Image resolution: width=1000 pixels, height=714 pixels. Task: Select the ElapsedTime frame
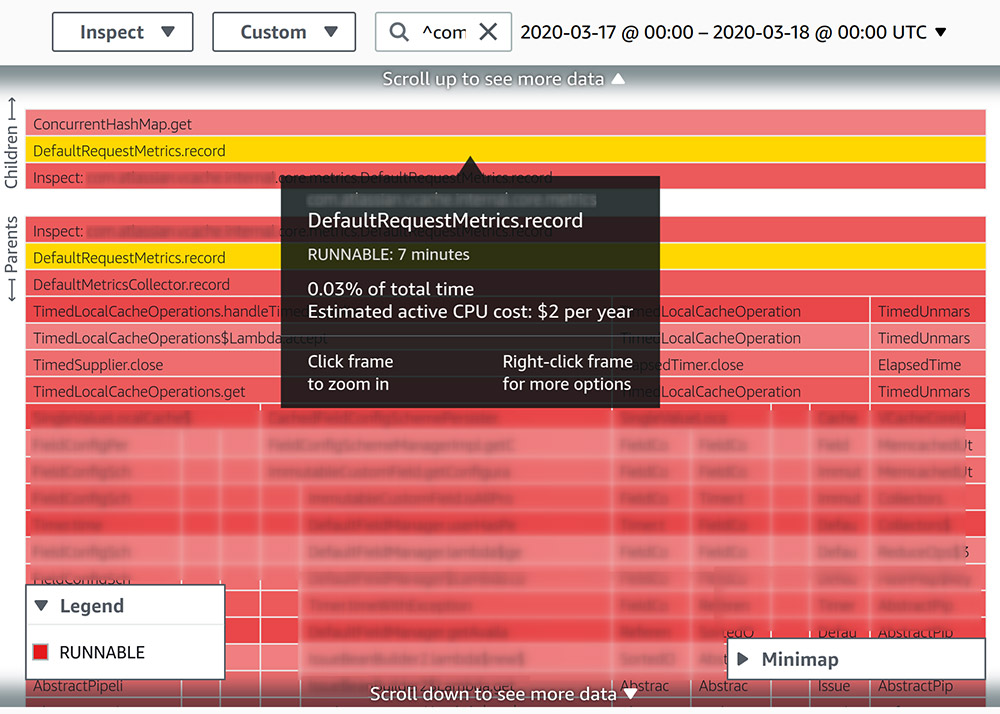(928, 365)
